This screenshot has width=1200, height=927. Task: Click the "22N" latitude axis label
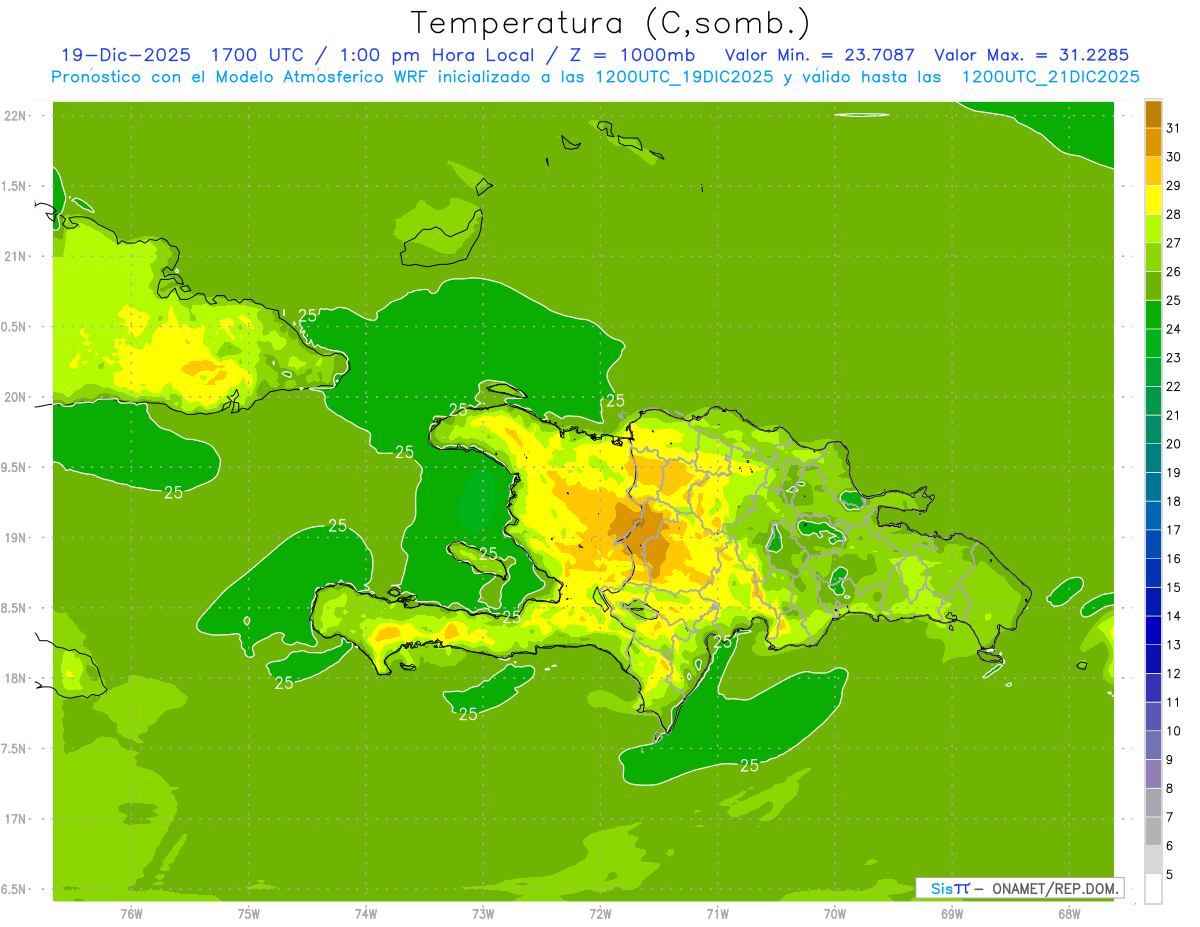coord(15,116)
